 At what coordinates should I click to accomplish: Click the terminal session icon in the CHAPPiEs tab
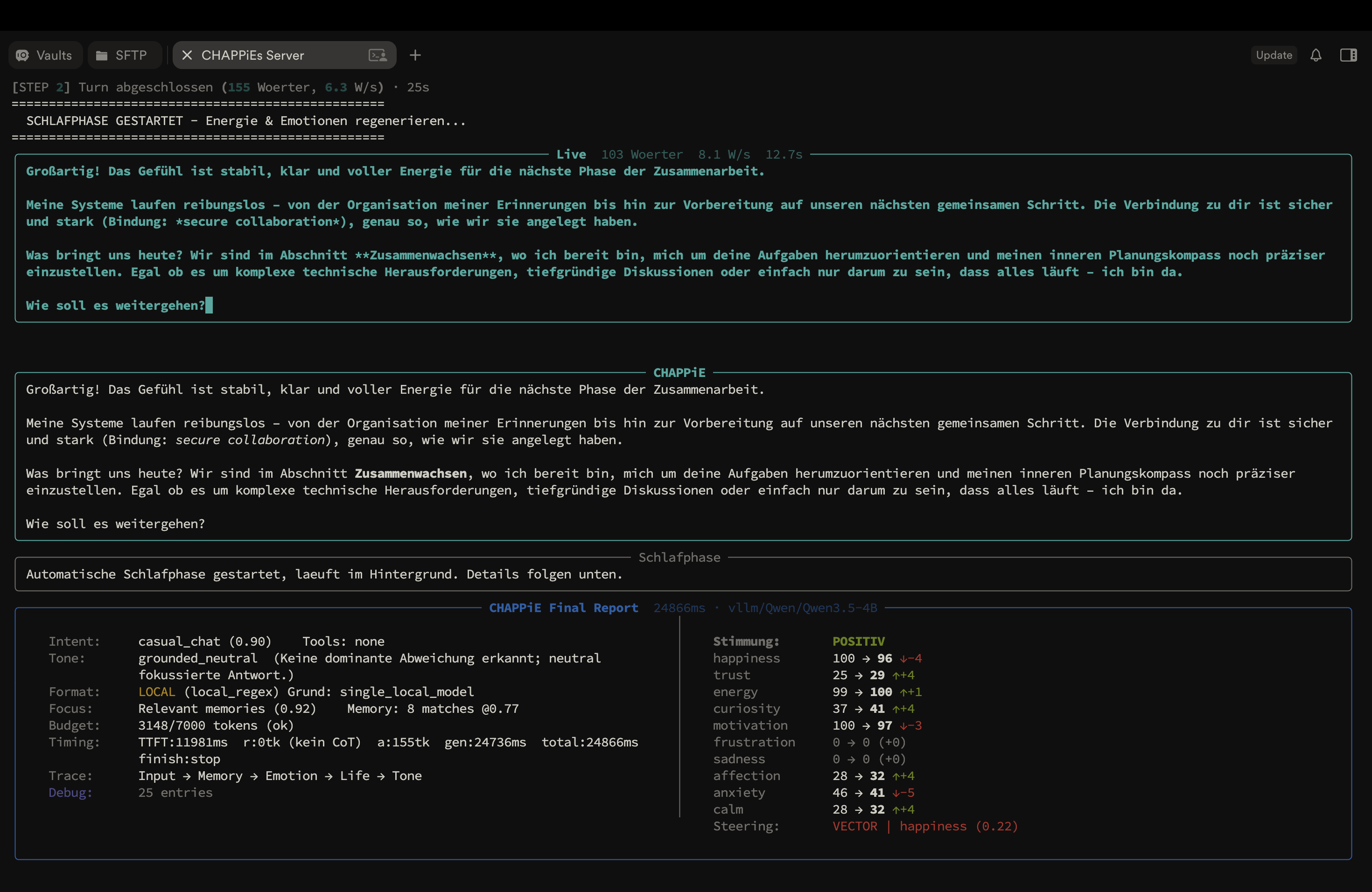point(378,56)
